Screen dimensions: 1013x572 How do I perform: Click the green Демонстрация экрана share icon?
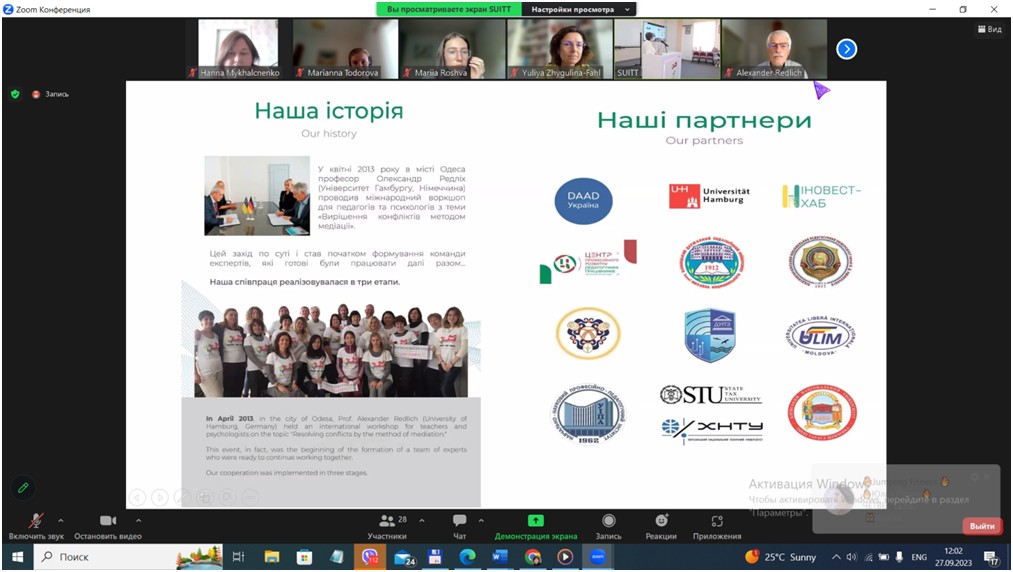click(x=536, y=520)
